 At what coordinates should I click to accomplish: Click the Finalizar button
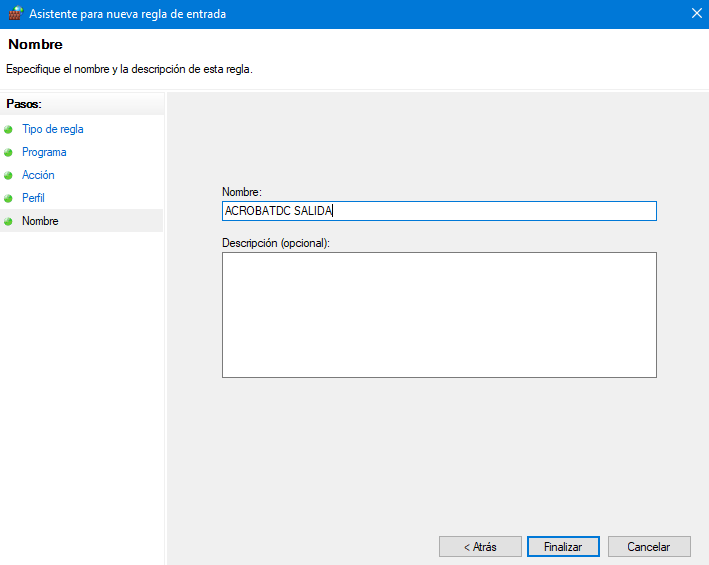click(x=563, y=546)
